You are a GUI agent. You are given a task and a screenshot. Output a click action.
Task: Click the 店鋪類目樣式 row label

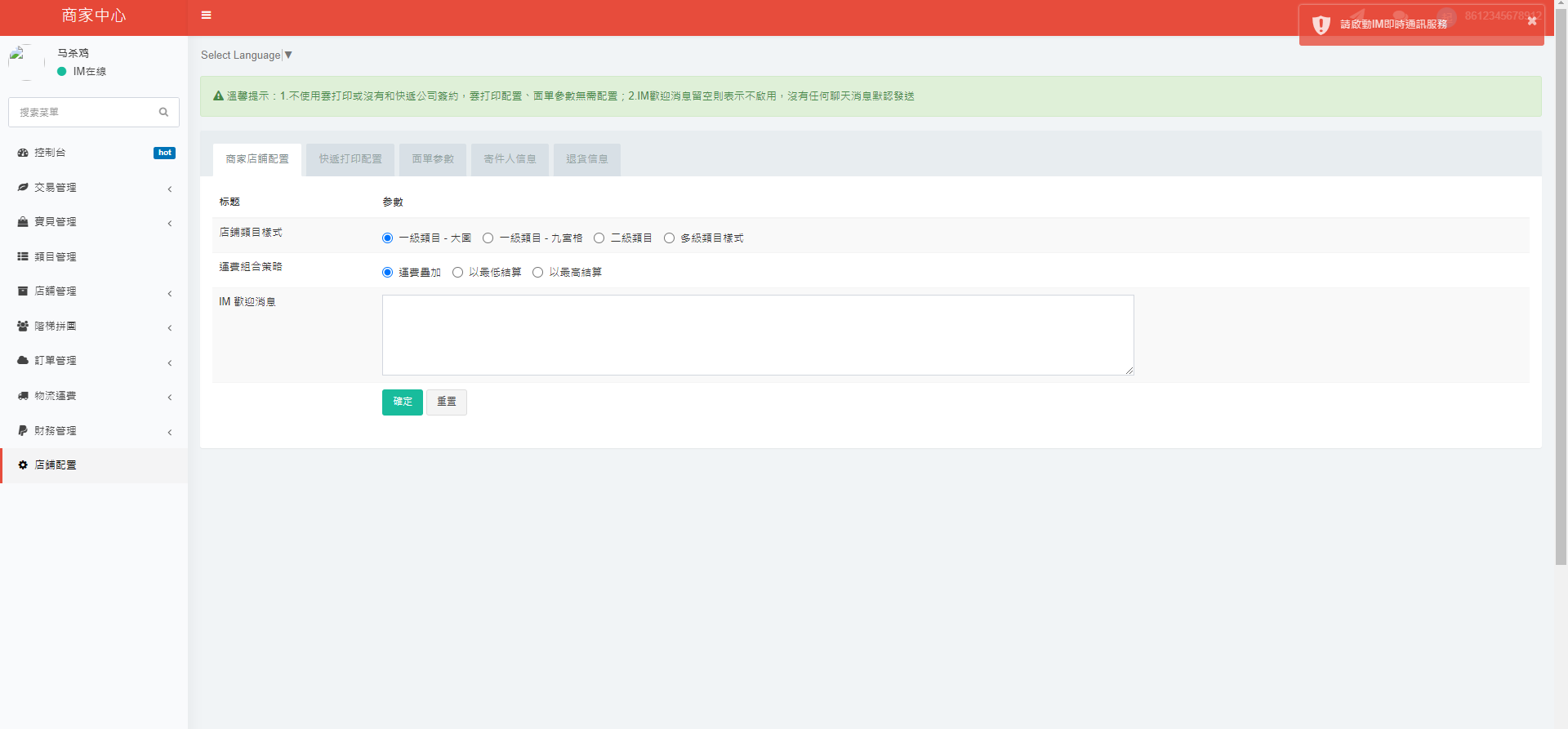(x=251, y=233)
